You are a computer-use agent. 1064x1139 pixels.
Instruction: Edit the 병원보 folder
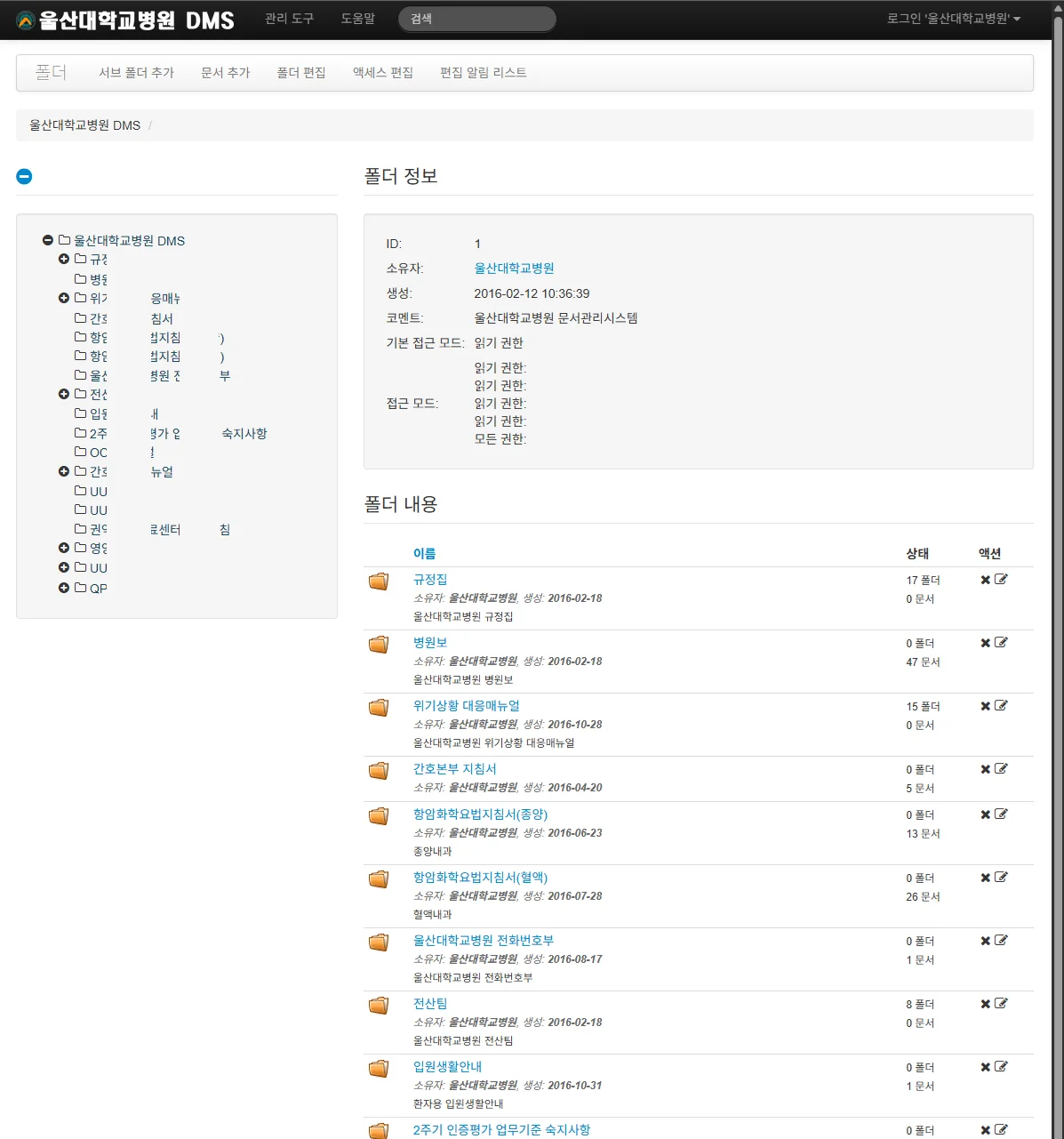(1001, 643)
